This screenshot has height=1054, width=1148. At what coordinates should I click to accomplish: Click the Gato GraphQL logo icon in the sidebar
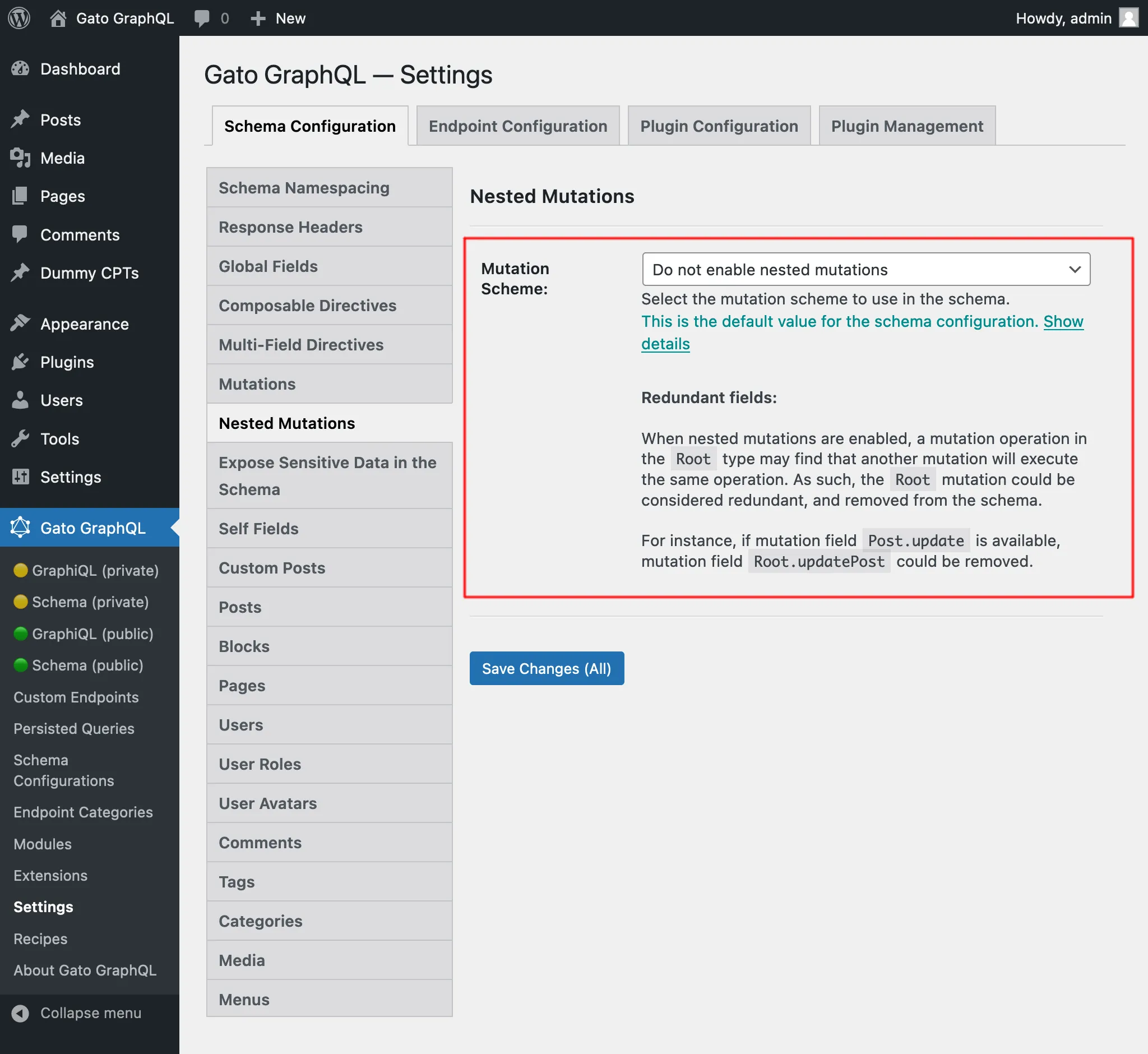[20, 527]
